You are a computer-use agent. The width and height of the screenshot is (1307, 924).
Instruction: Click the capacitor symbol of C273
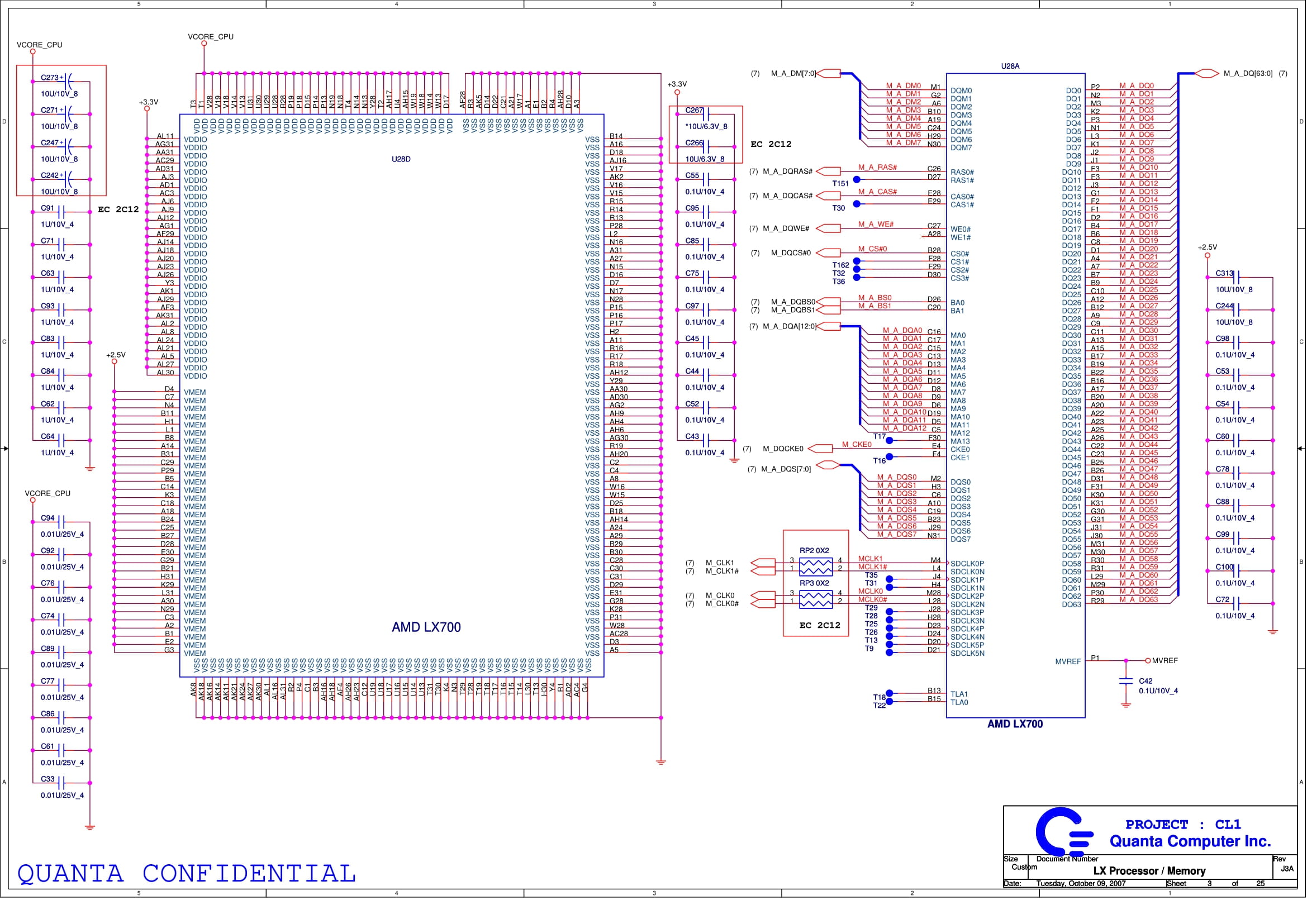[68, 82]
